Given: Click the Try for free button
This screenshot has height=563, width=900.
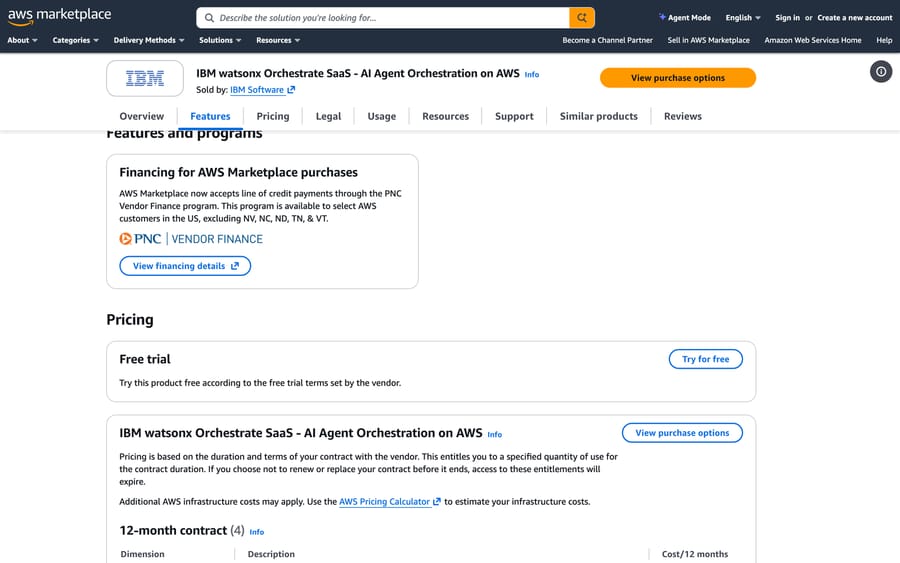Looking at the screenshot, I should tap(705, 359).
